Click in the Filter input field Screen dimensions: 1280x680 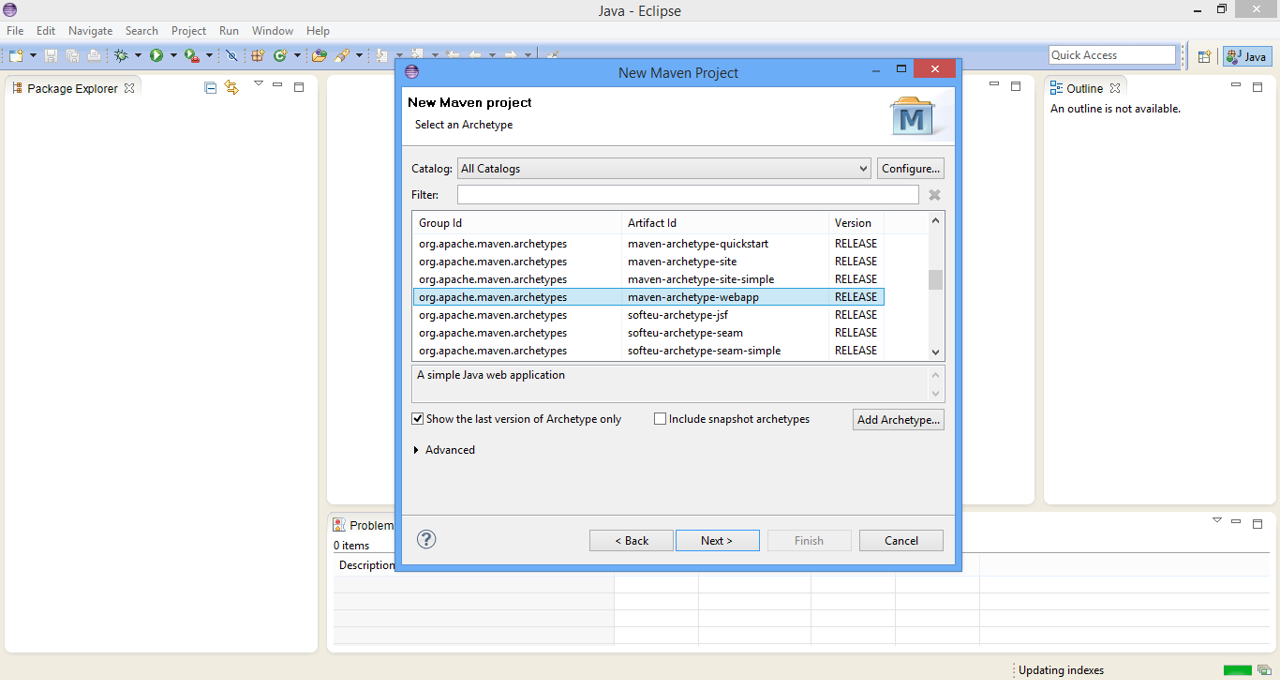[688, 195]
